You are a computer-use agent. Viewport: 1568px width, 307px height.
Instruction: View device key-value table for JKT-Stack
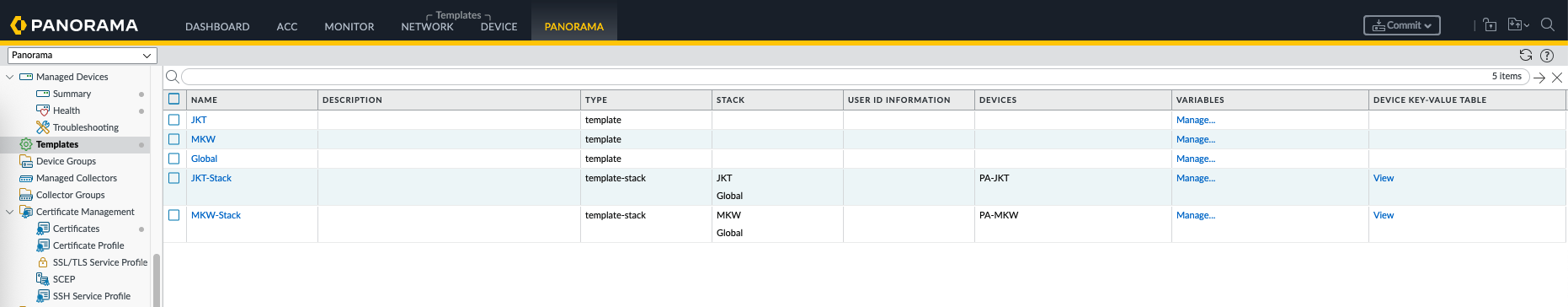[1384, 178]
